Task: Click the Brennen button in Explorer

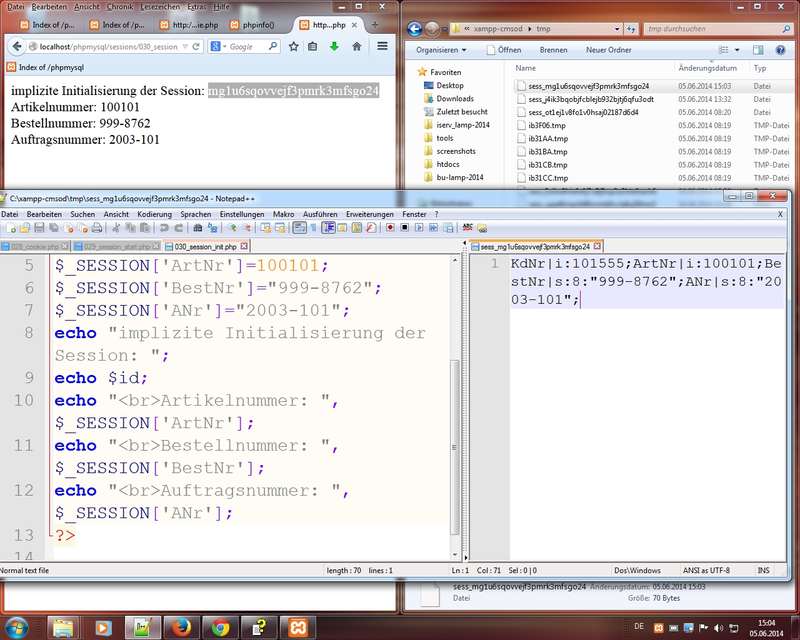Action: 553,49
